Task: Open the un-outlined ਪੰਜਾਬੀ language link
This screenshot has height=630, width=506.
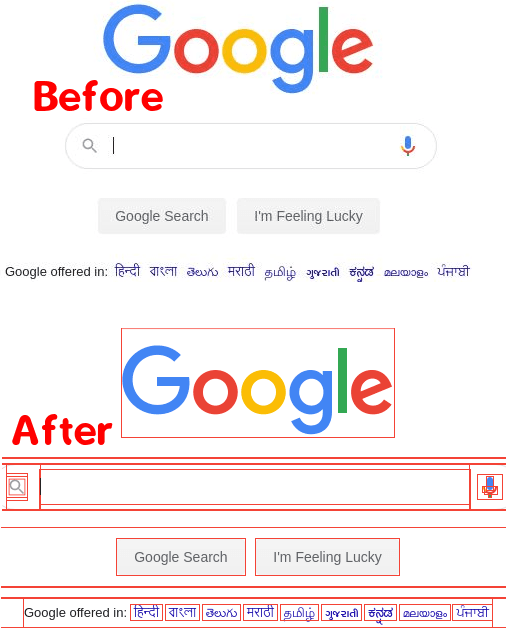Action: tap(453, 271)
